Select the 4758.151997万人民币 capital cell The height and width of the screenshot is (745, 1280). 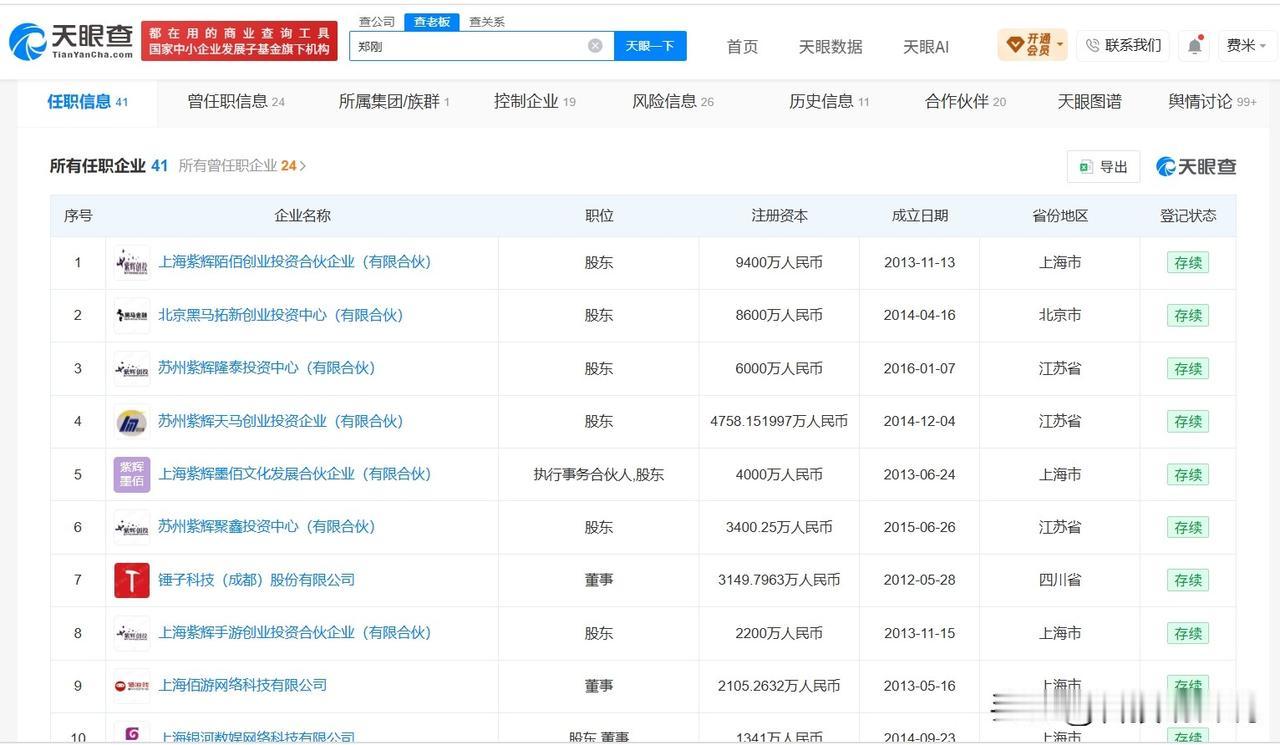click(x=779, y=422)
